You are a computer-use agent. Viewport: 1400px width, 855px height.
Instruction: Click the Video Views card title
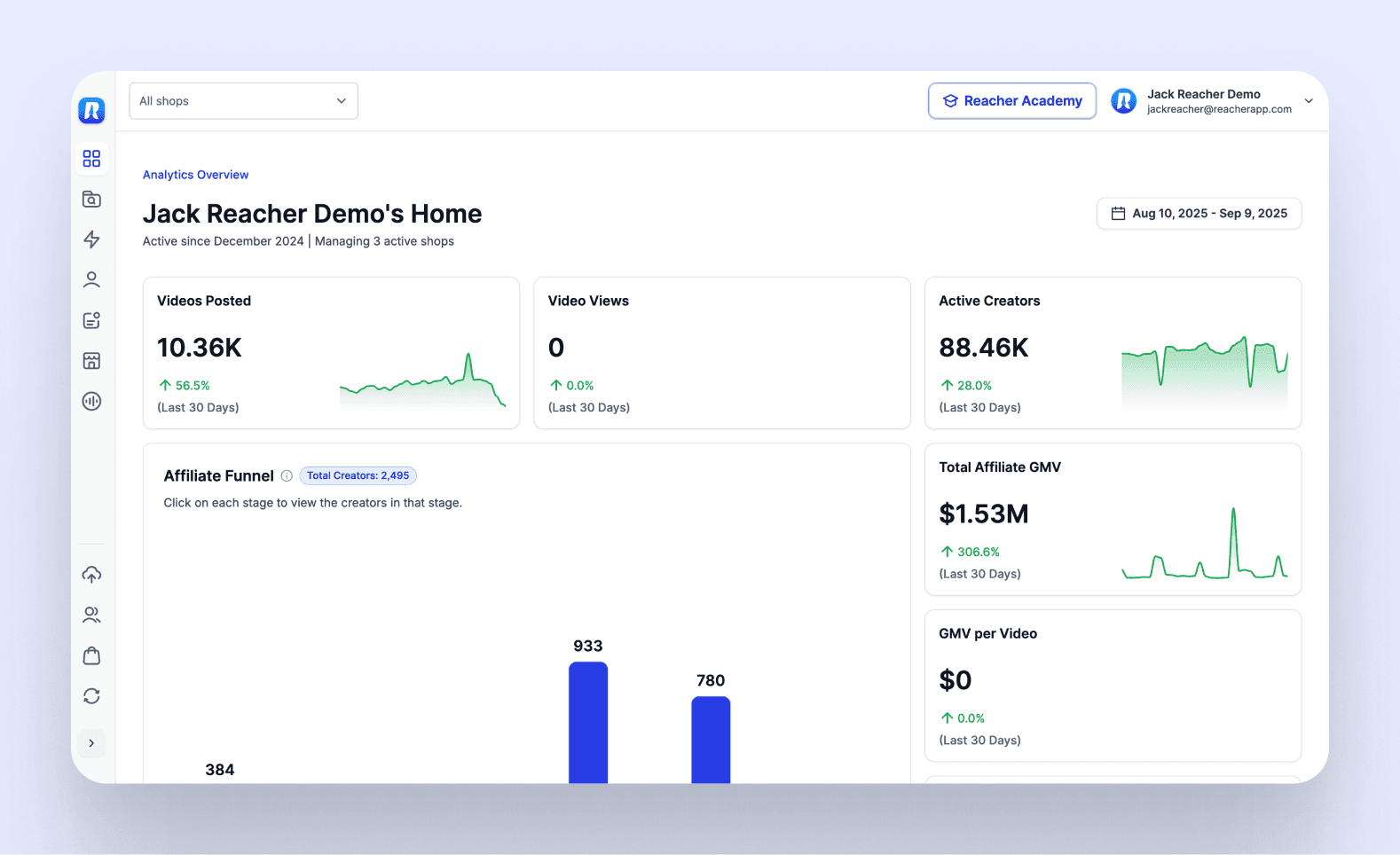coord(588,301)
